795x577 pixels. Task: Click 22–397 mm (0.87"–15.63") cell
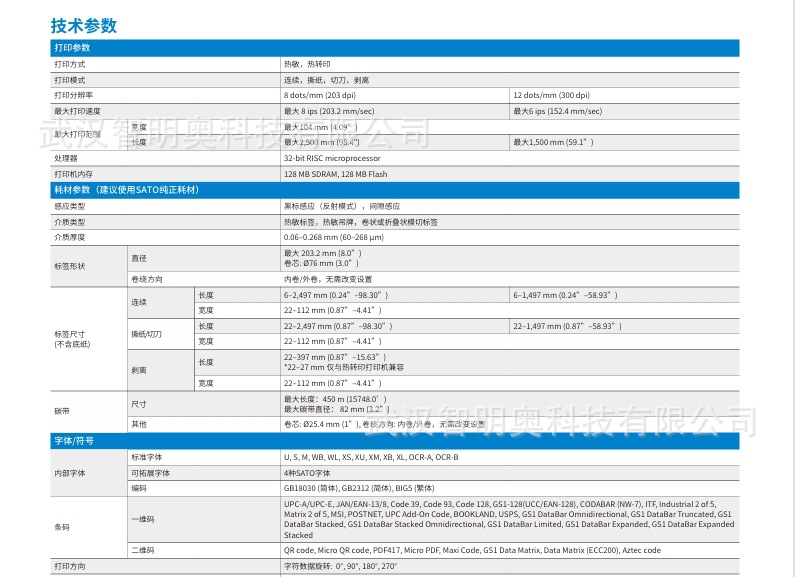tap(336, 357)
